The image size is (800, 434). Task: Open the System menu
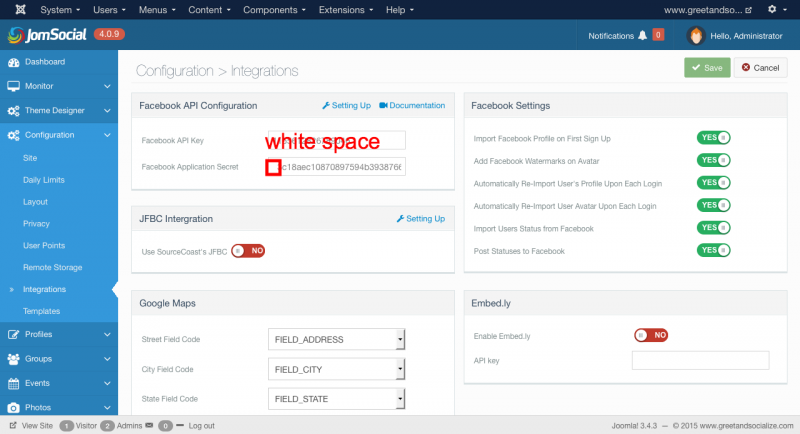60,10
